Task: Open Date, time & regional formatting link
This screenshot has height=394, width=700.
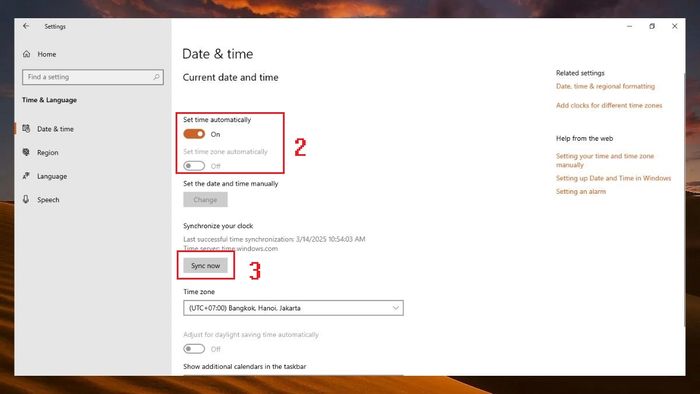Action: tap(605, 86)
